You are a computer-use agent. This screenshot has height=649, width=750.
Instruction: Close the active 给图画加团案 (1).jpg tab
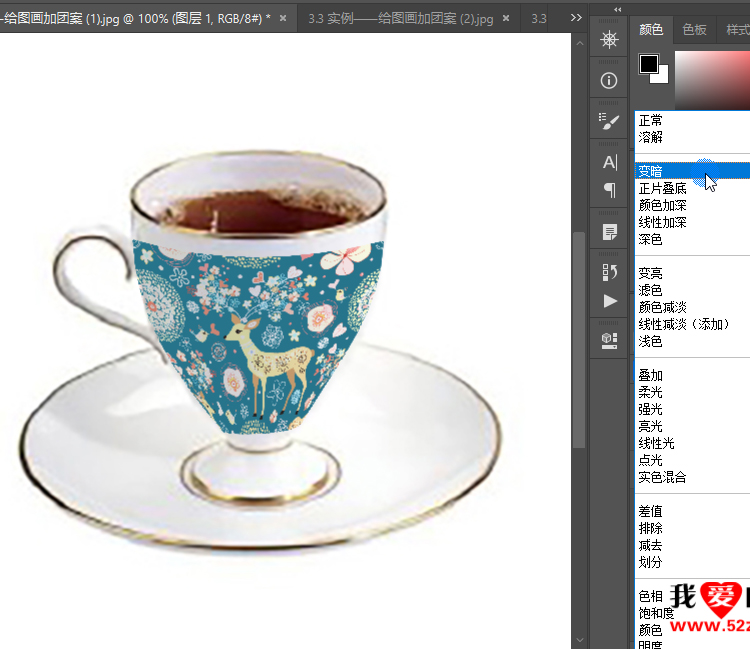click(x=283, y=18)
